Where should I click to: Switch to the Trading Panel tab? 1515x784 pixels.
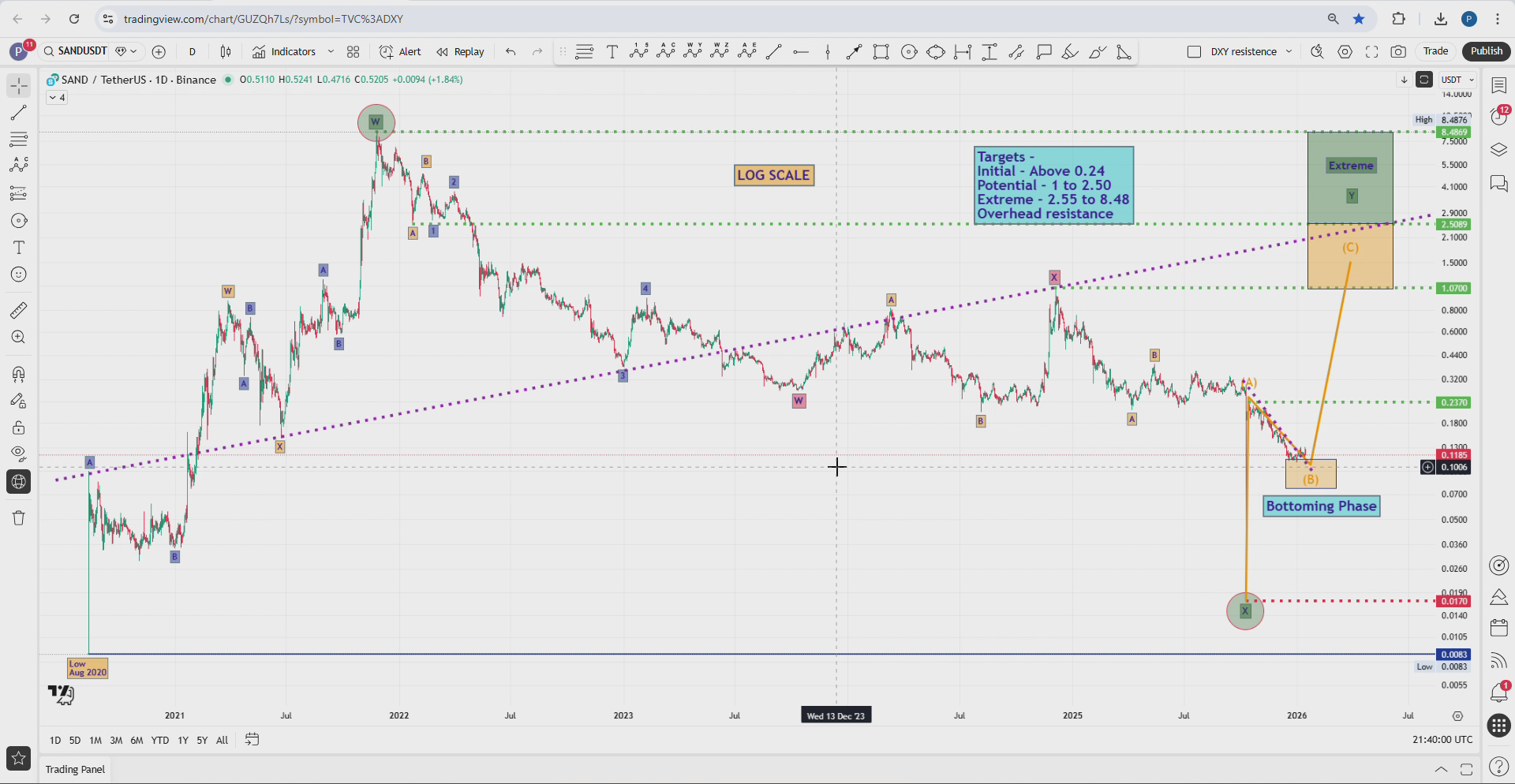[75, 769]
